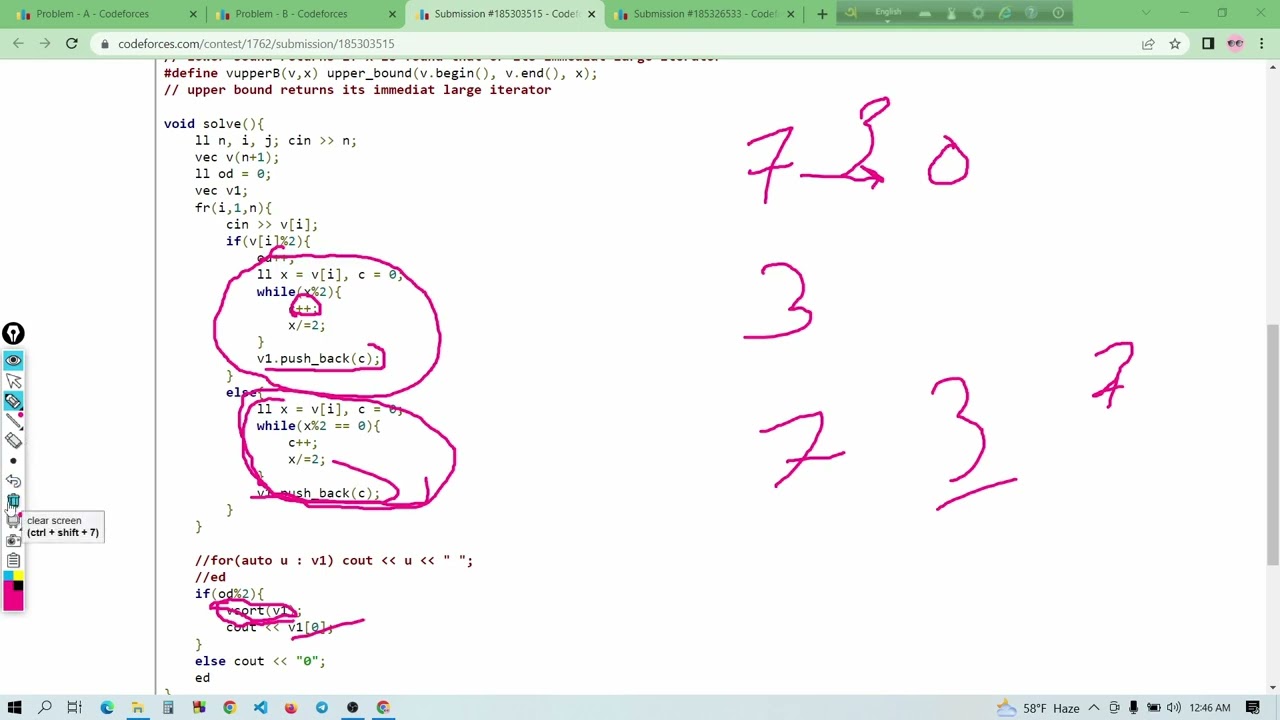Pick the yellow color swatch
Viewport: 1280px width, 720px height.
click(x=18, y=576)
